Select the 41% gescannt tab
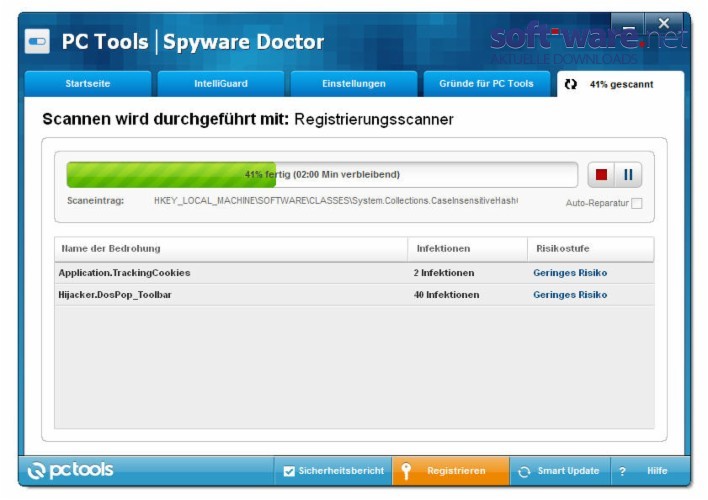Screen dimensions: 708x500 (620, 84)
